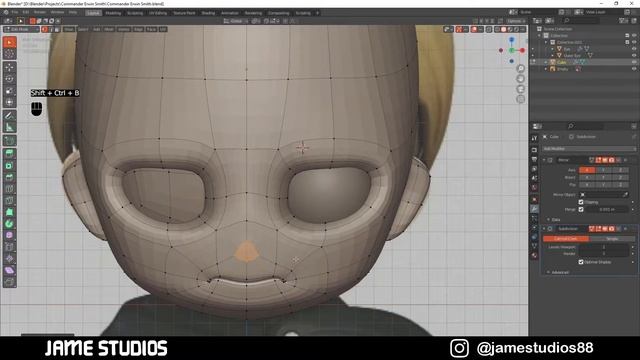Select the Select Box tool
The width and height of the screenshot is (640, 360).
pos(9,42)
